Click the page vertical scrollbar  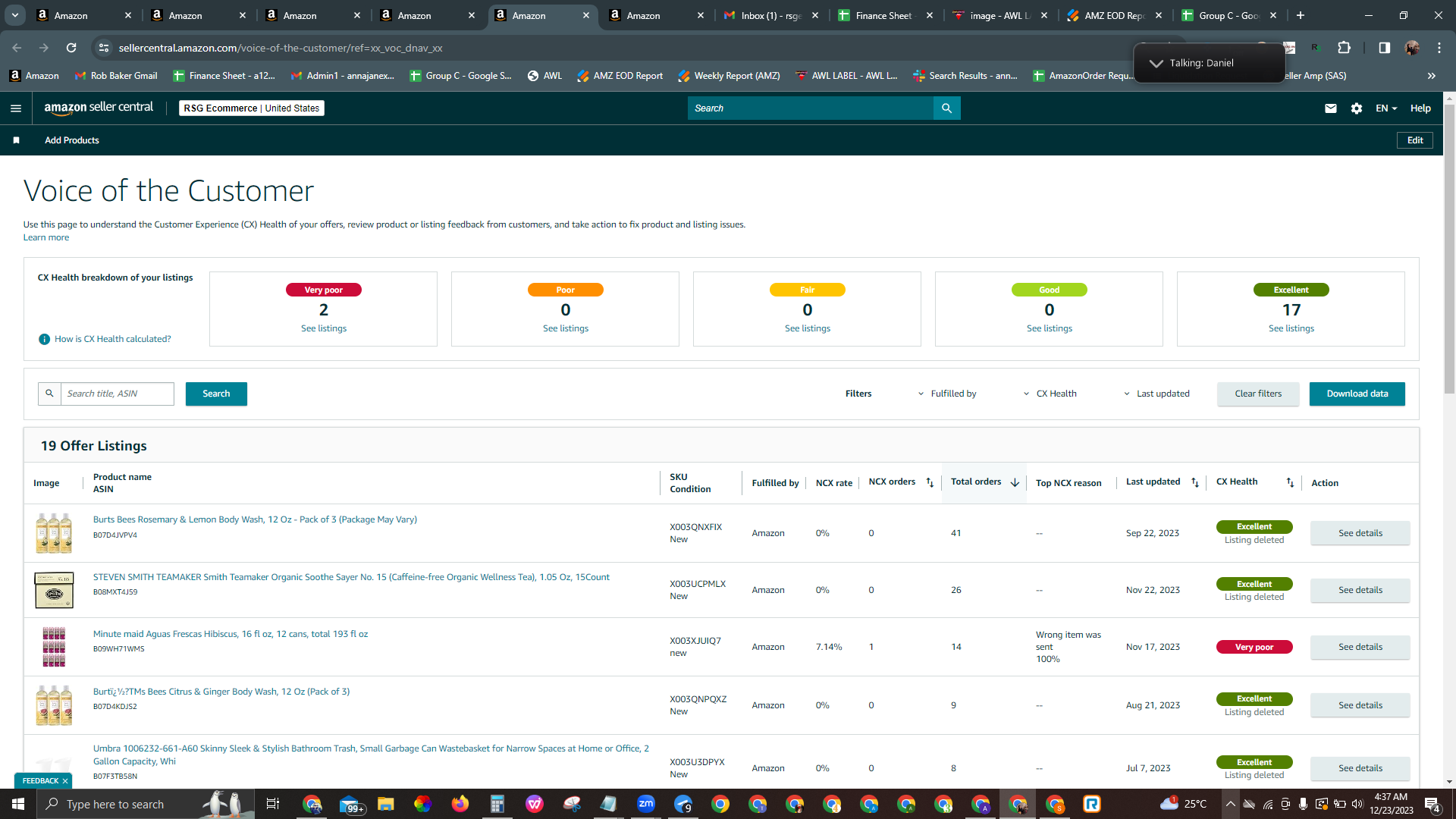point(1449,250)
